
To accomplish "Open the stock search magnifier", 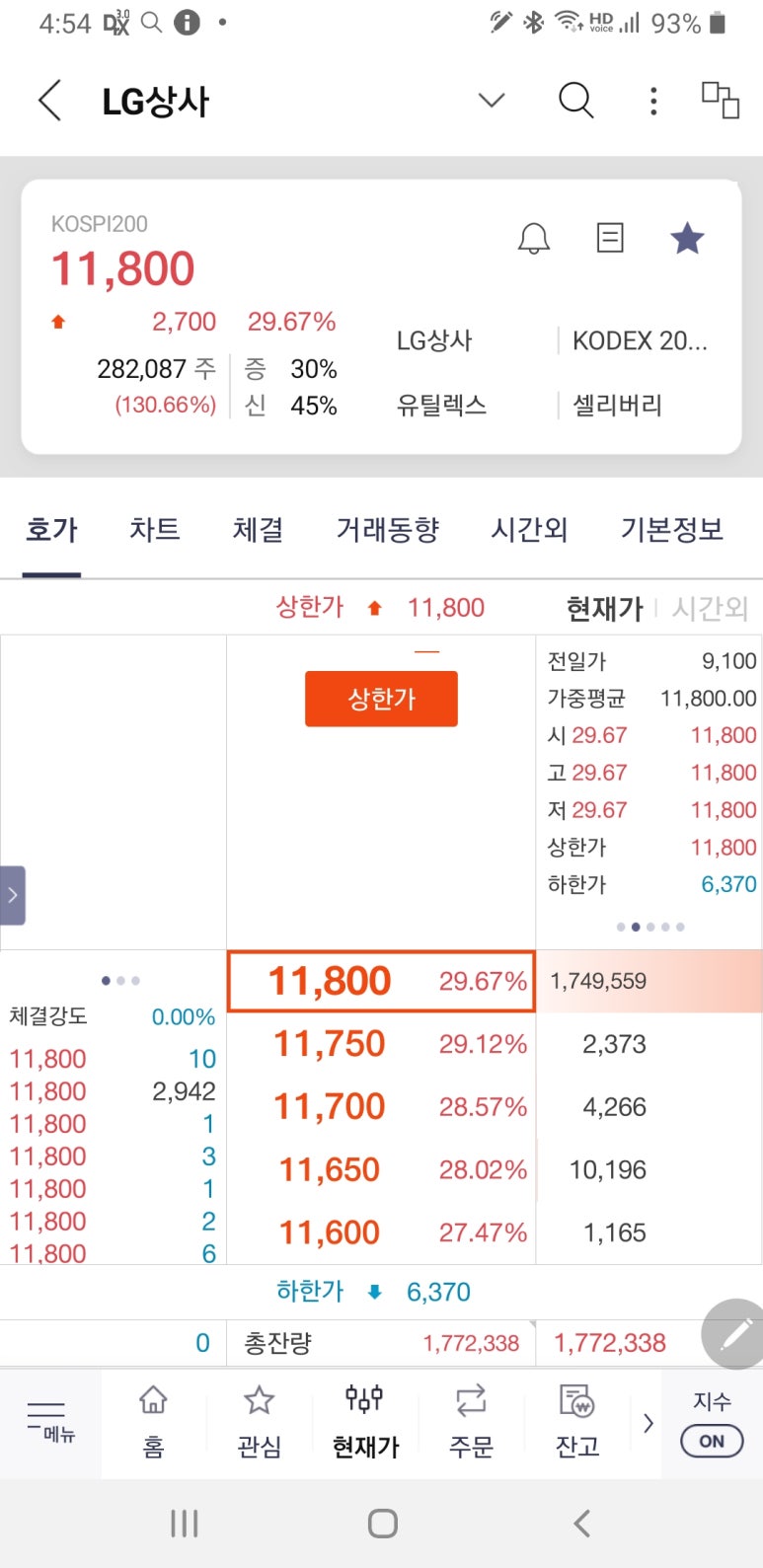I will tap(575, 101).
